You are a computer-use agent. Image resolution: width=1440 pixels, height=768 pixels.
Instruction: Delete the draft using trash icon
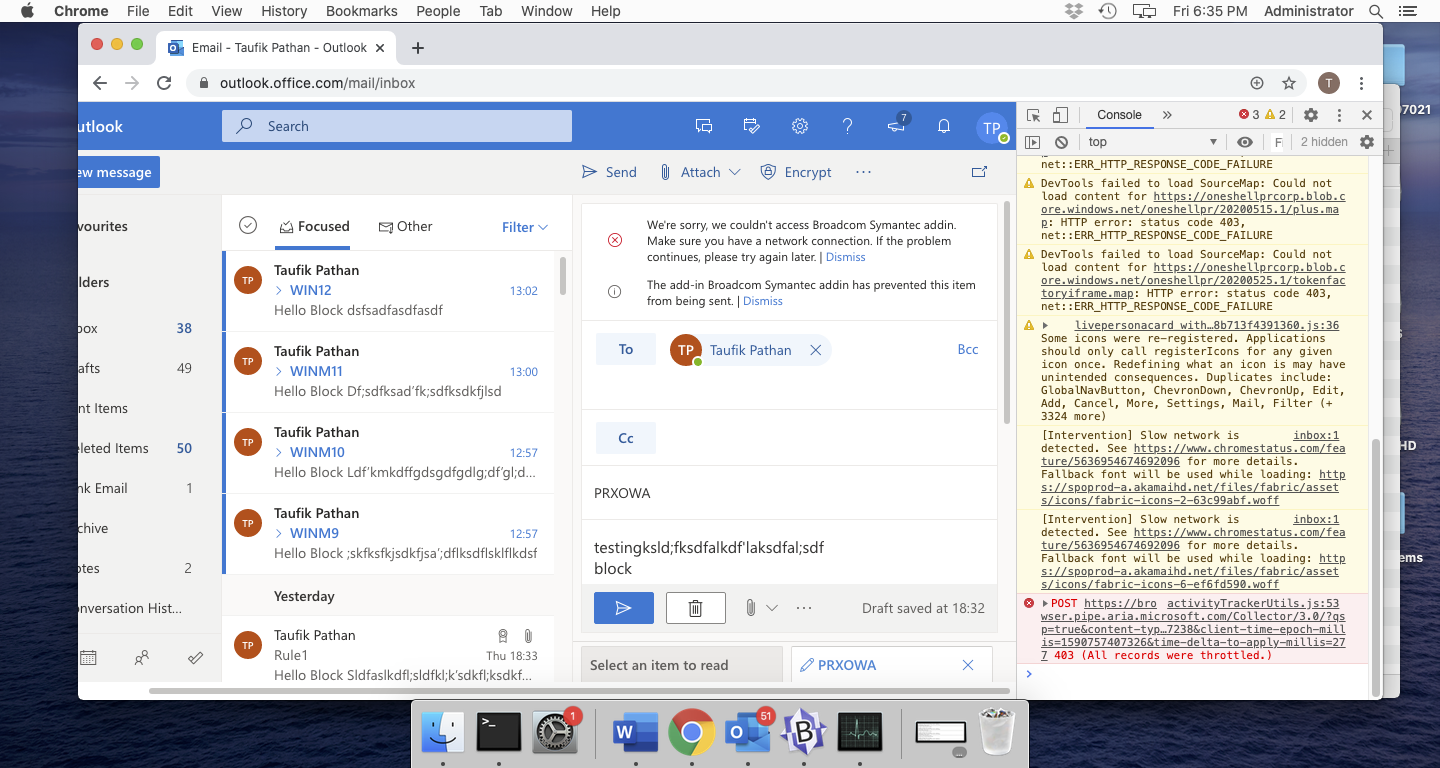[695, 607]
